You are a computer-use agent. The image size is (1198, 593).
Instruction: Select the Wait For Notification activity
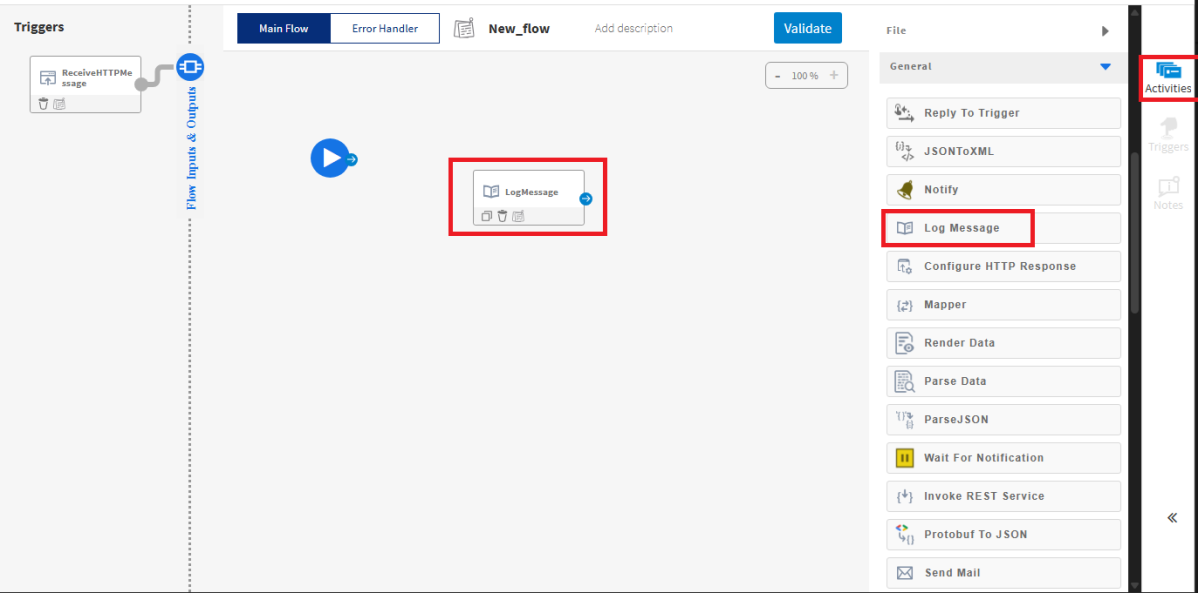[1004, 458]
